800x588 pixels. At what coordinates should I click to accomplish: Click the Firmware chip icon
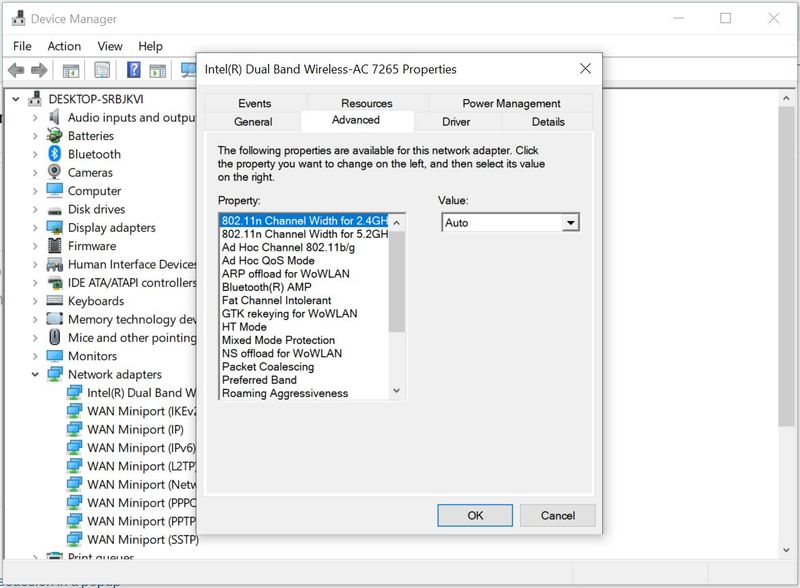[56, 246]
